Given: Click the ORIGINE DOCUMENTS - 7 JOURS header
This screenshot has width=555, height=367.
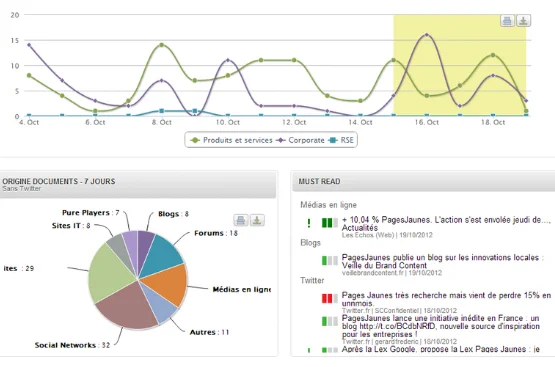Looking at the screenshot, I should pos(138,184).
